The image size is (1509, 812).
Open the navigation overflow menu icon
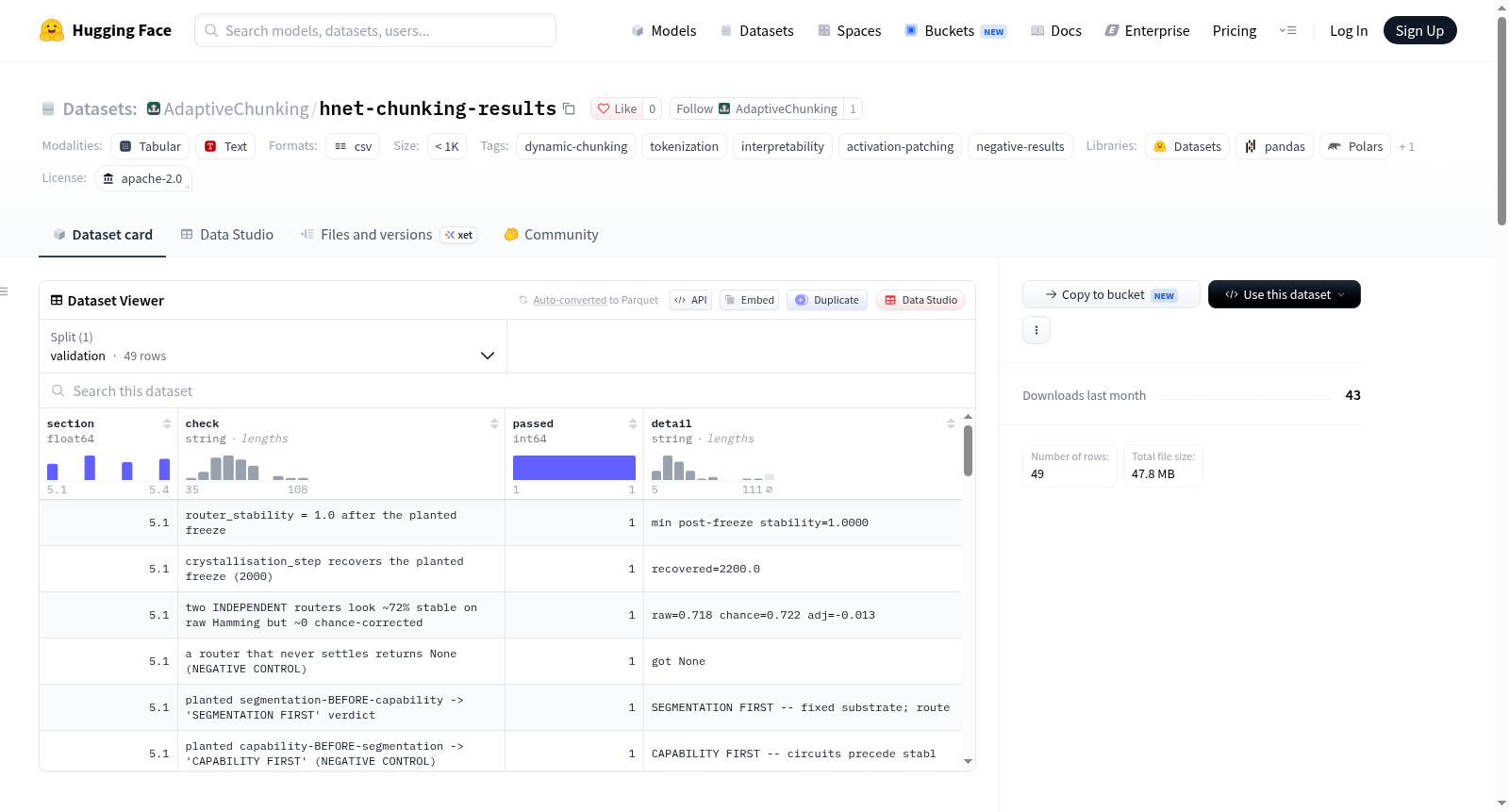[1287, 30]
